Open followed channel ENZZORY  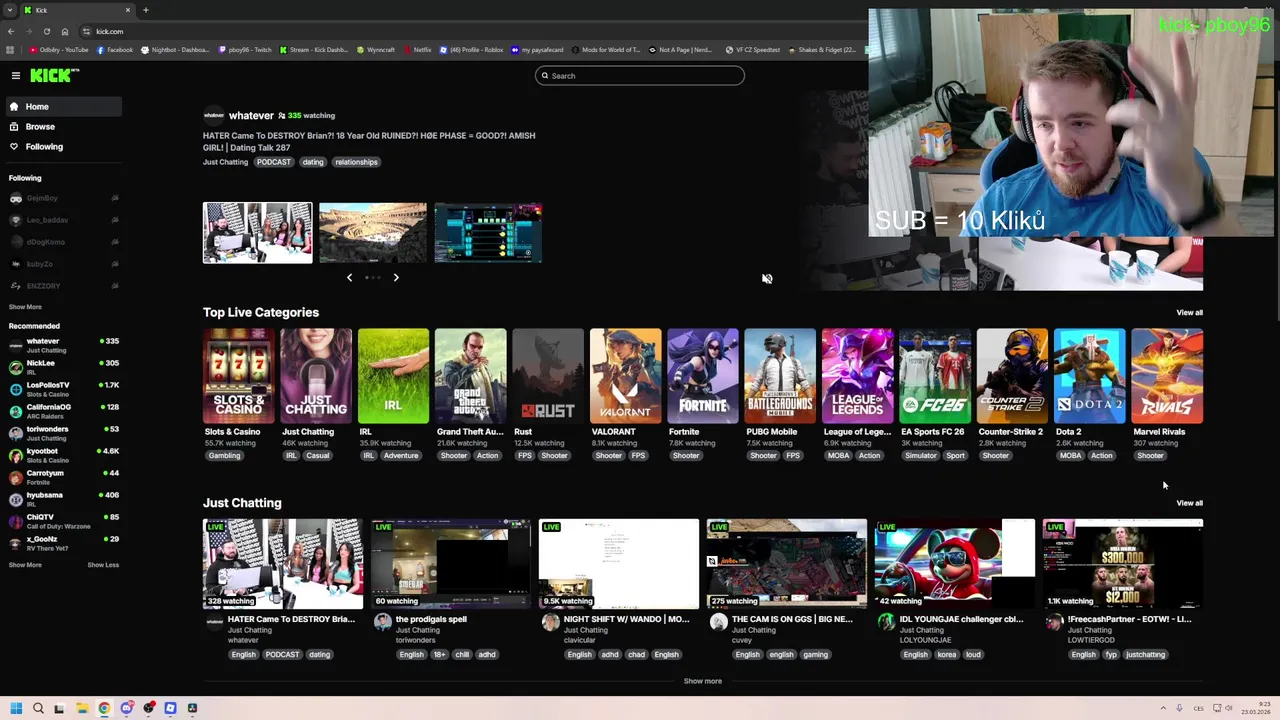click(62, 286)
